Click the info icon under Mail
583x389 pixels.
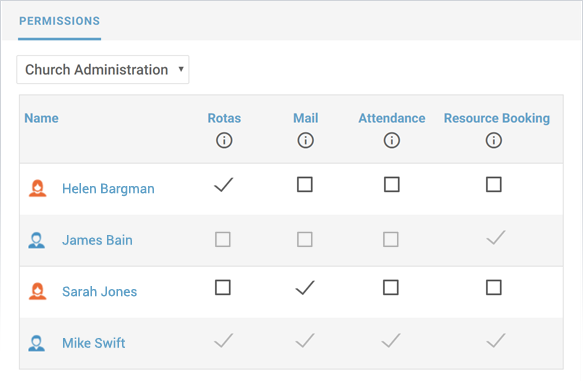click(305, 140)
